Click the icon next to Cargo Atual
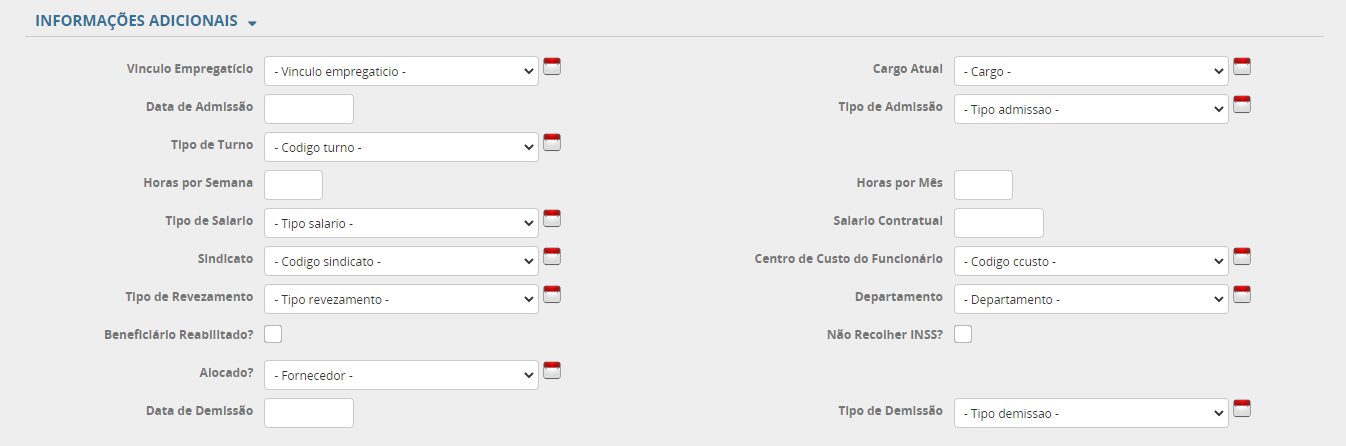The image size is (1346, 446). (1242, 67)
